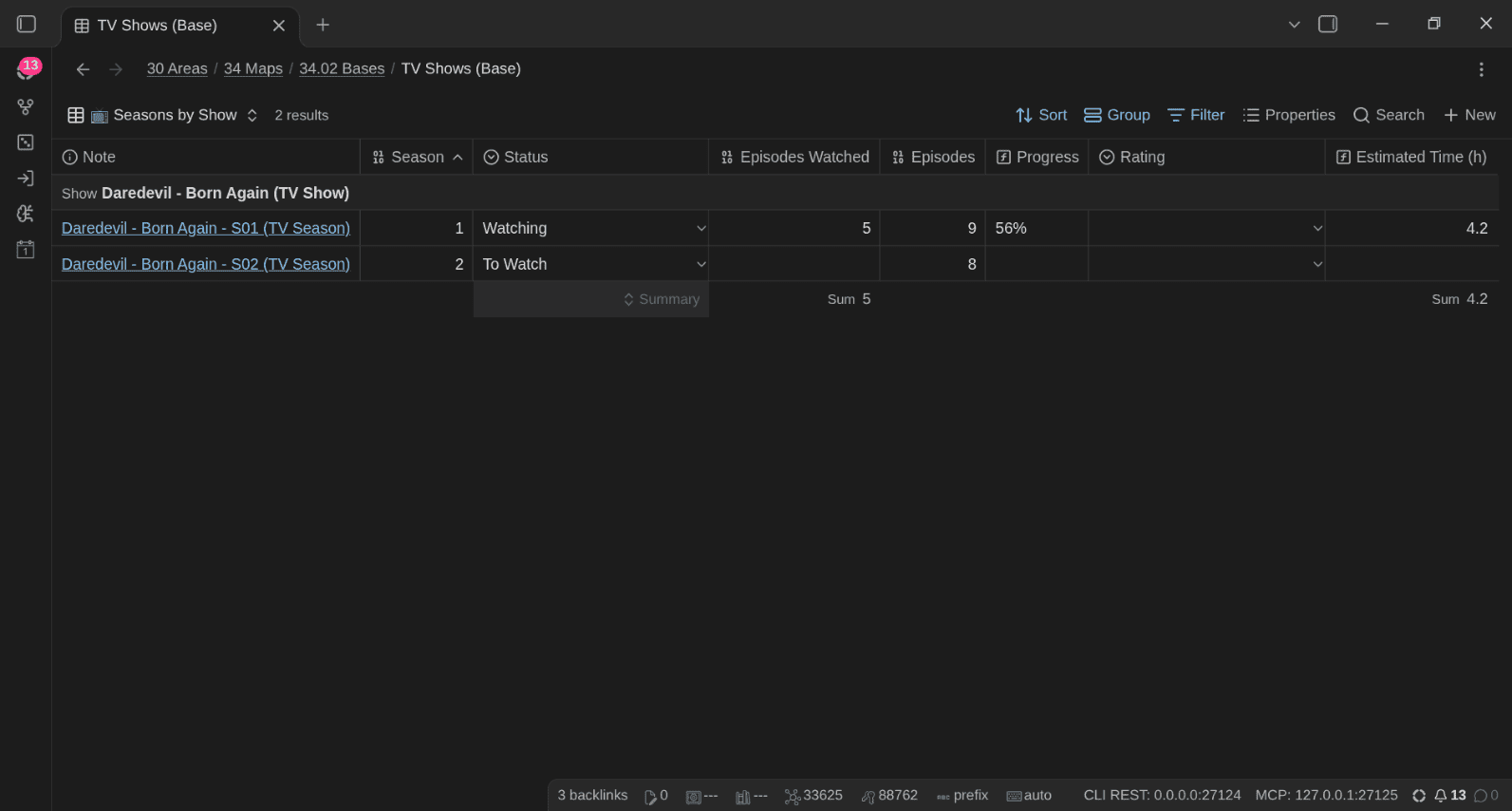Navigate back with the left arrow

click(83, 69)
